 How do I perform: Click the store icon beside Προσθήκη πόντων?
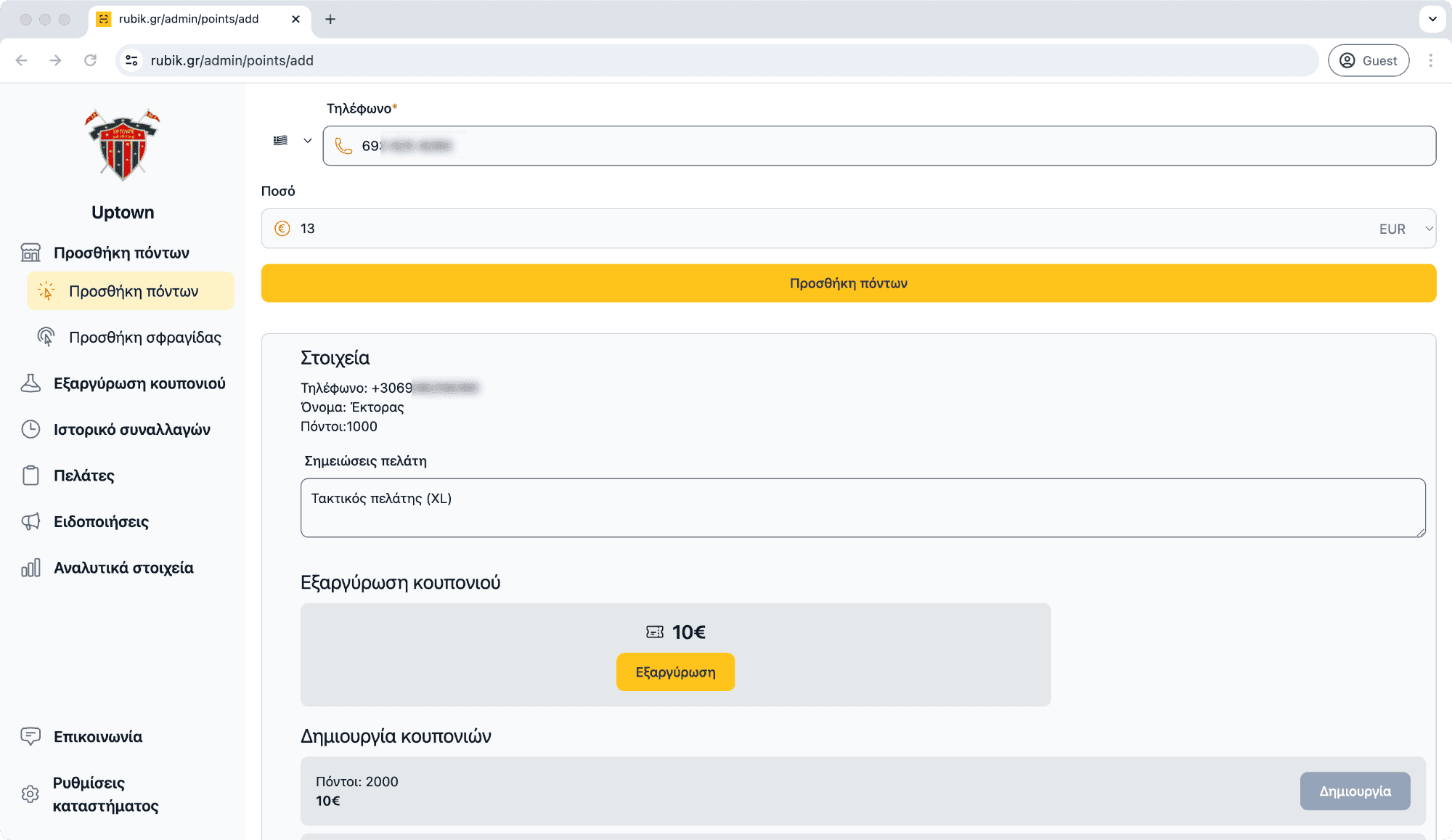coord(30,253)
